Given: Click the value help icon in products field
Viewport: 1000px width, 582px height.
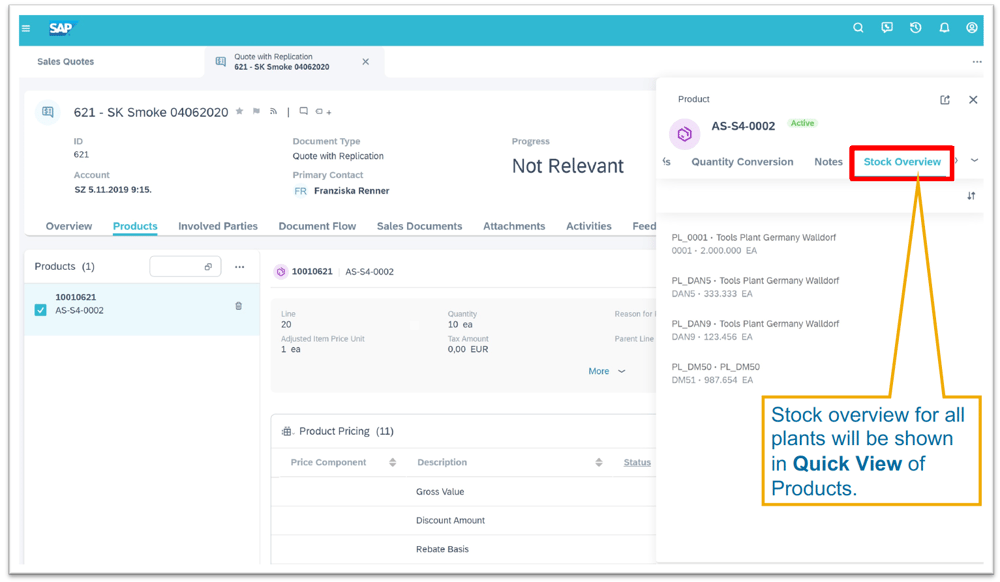Looking at the screenshot, I should click(208, 267).
